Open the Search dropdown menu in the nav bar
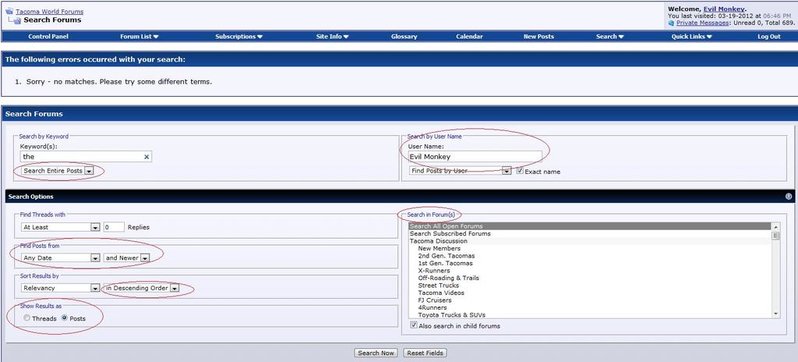 point(610,37)
